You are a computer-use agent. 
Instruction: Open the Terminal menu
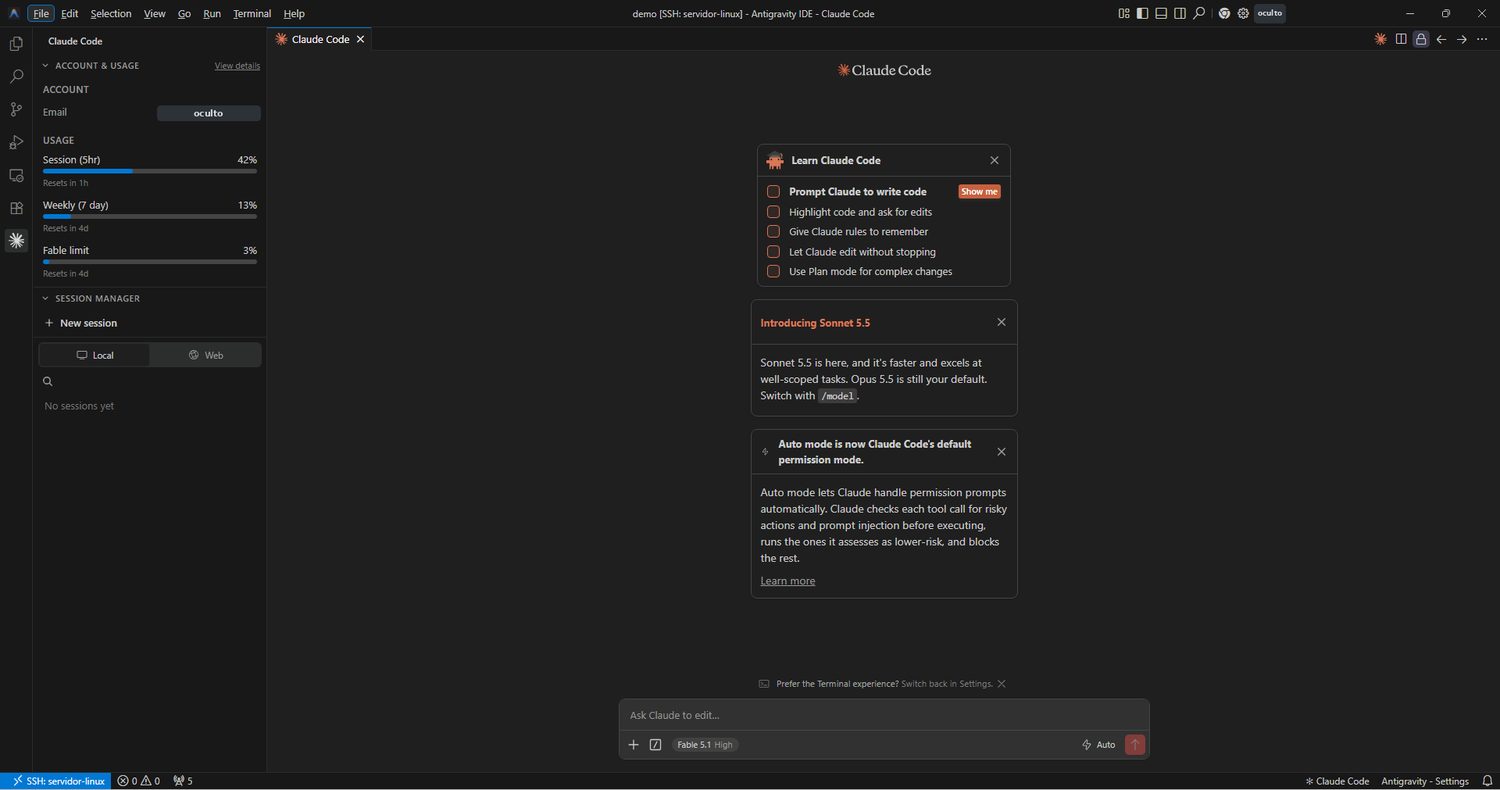click(252, 14)
